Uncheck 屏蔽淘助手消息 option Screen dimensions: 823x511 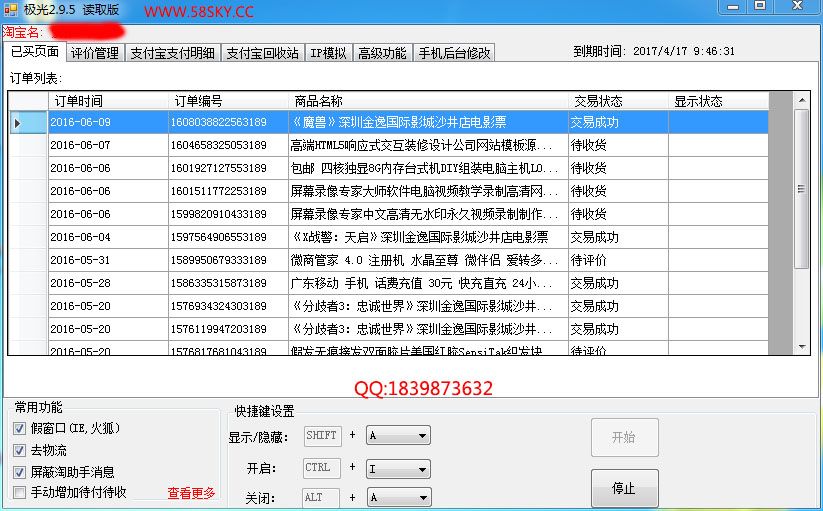coord(19,472)
